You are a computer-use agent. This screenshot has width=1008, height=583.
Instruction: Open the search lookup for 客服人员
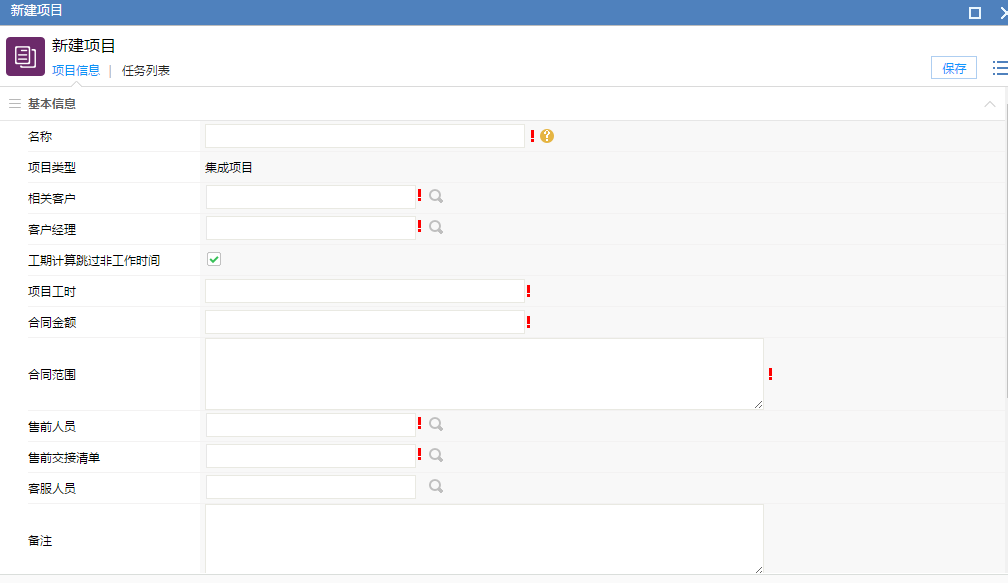[436, 486]
